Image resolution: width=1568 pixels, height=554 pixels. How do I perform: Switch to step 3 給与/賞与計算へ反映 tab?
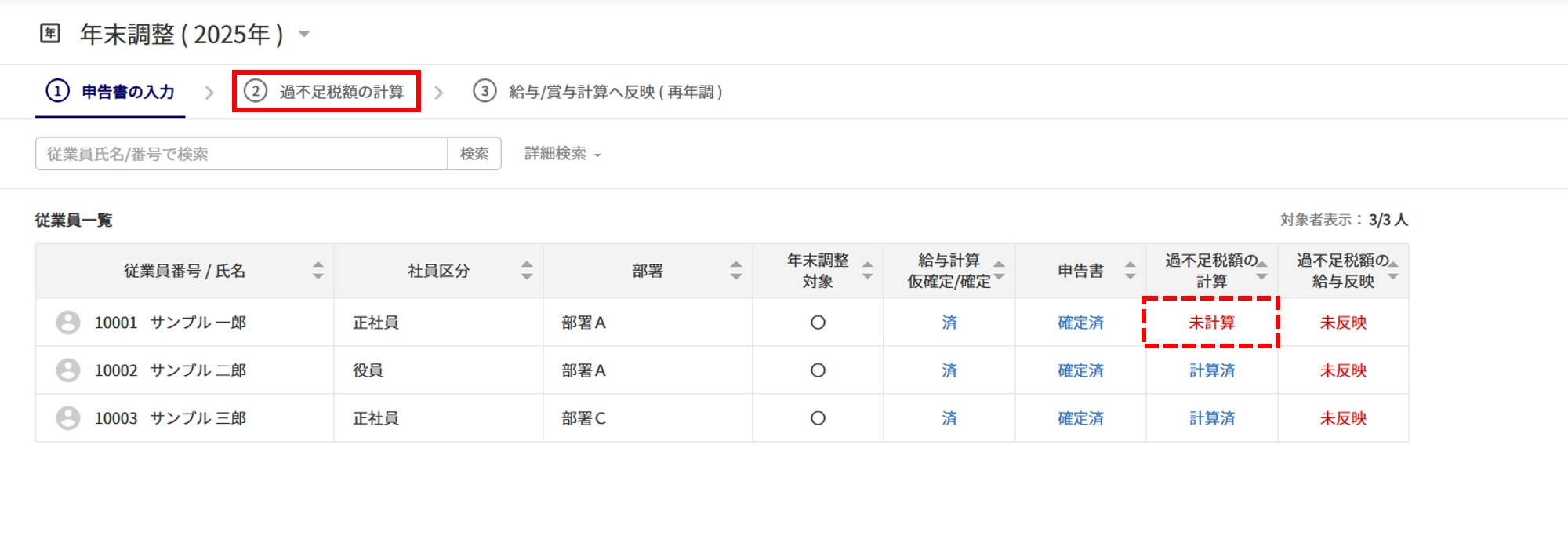pos(597,92)
